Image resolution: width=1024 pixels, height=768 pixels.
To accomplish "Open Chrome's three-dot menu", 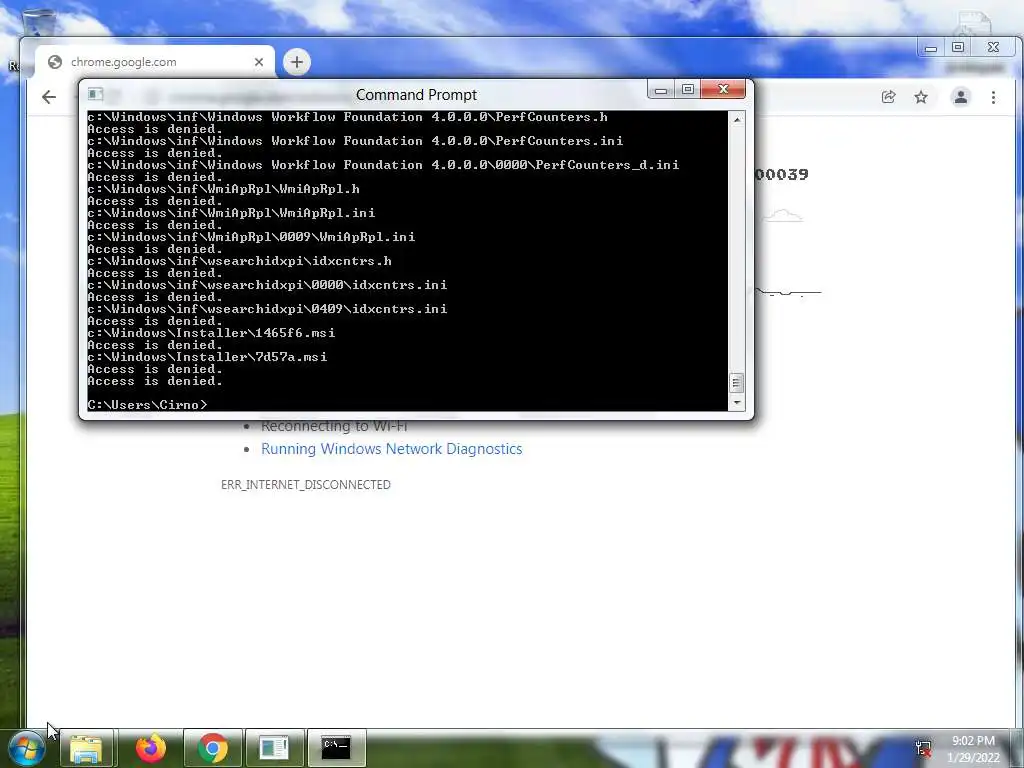I will pyautogui.click(x=993, y=97).
